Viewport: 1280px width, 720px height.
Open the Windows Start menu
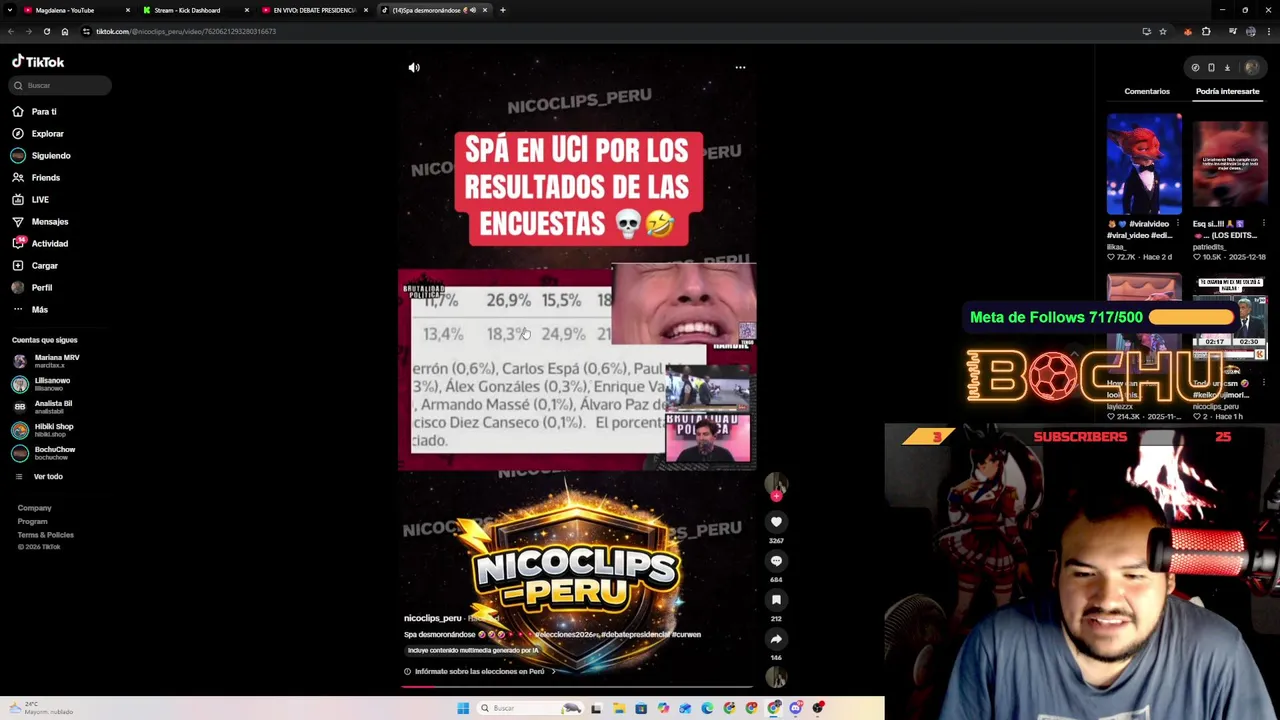click(463, 708)
